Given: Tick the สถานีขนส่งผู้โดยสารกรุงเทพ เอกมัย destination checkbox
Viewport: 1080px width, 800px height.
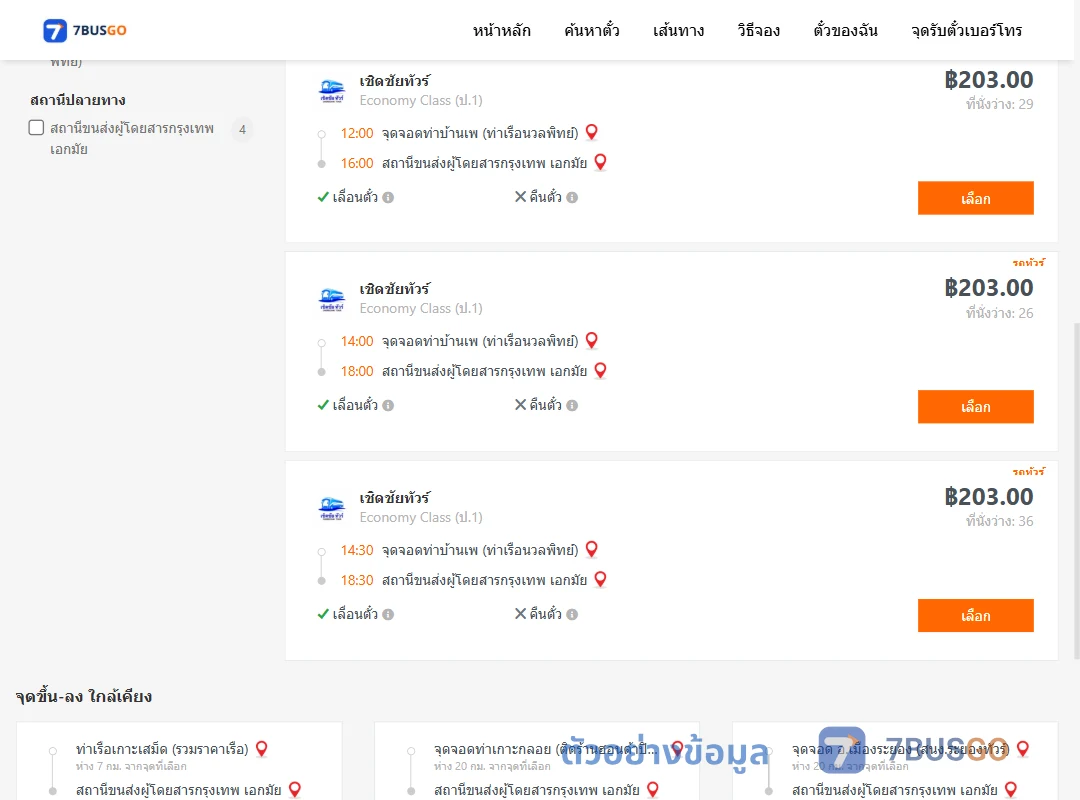Looking at the screenshot, I should 37,127.
